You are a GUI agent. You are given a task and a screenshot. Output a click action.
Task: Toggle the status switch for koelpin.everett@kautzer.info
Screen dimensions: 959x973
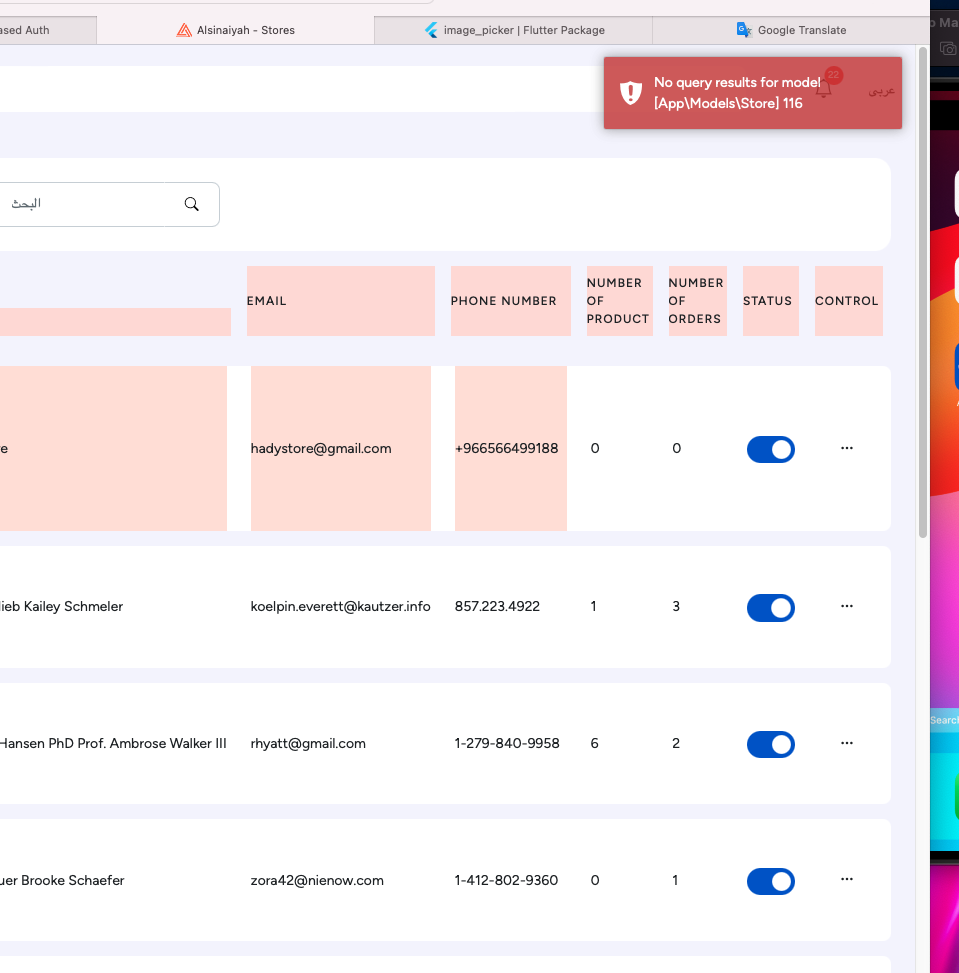pyautogui.click(x=770, y=607)
